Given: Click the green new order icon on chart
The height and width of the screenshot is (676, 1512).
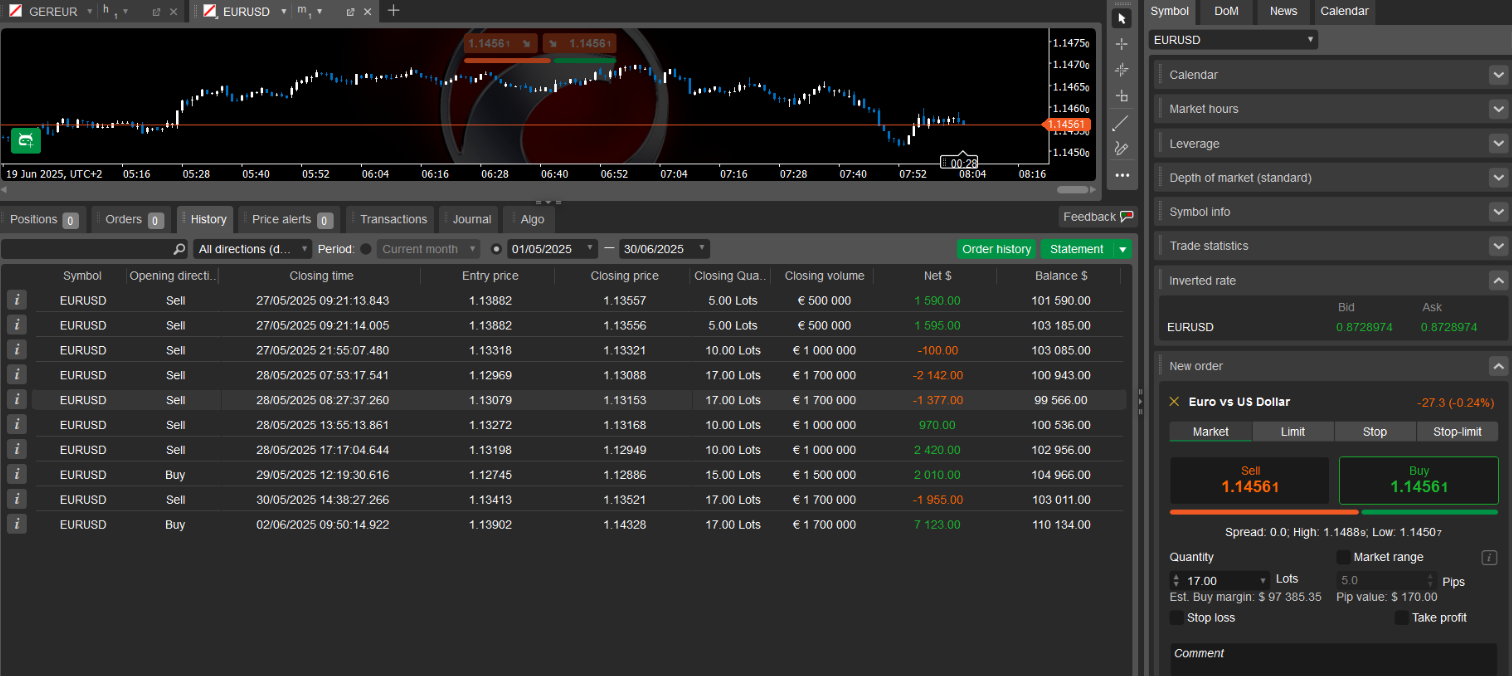Looking at the screenshot, I should pos(26,140).
